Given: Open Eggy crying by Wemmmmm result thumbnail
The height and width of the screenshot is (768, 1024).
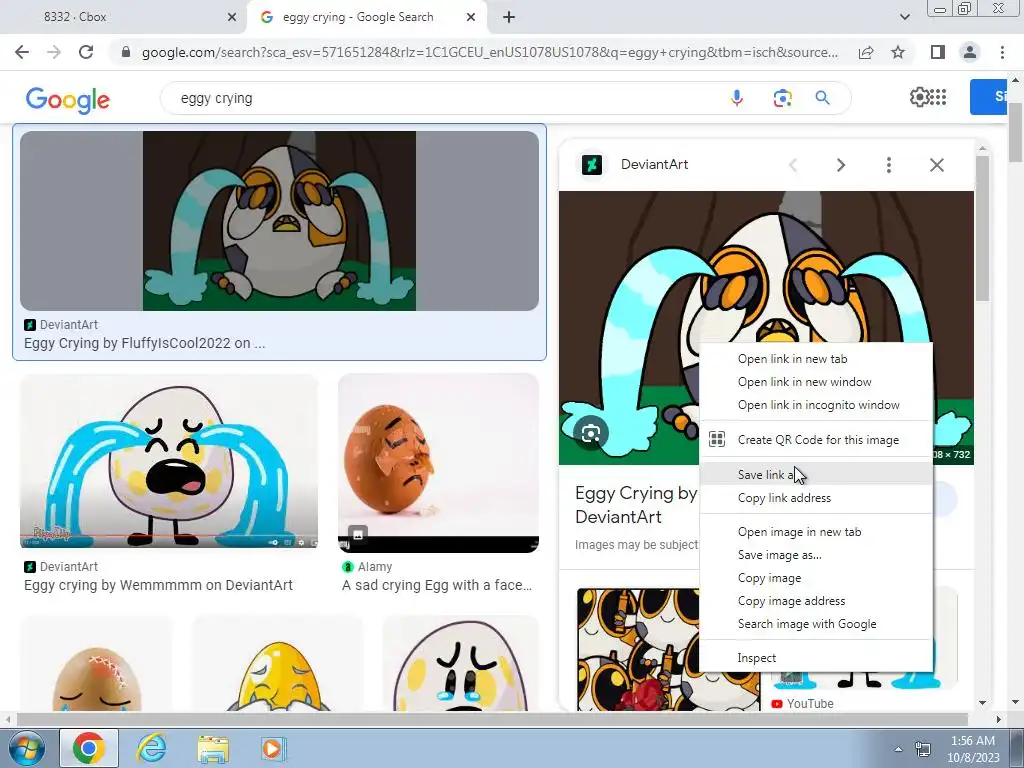Looking at the screenshot, I should point(169,461).
